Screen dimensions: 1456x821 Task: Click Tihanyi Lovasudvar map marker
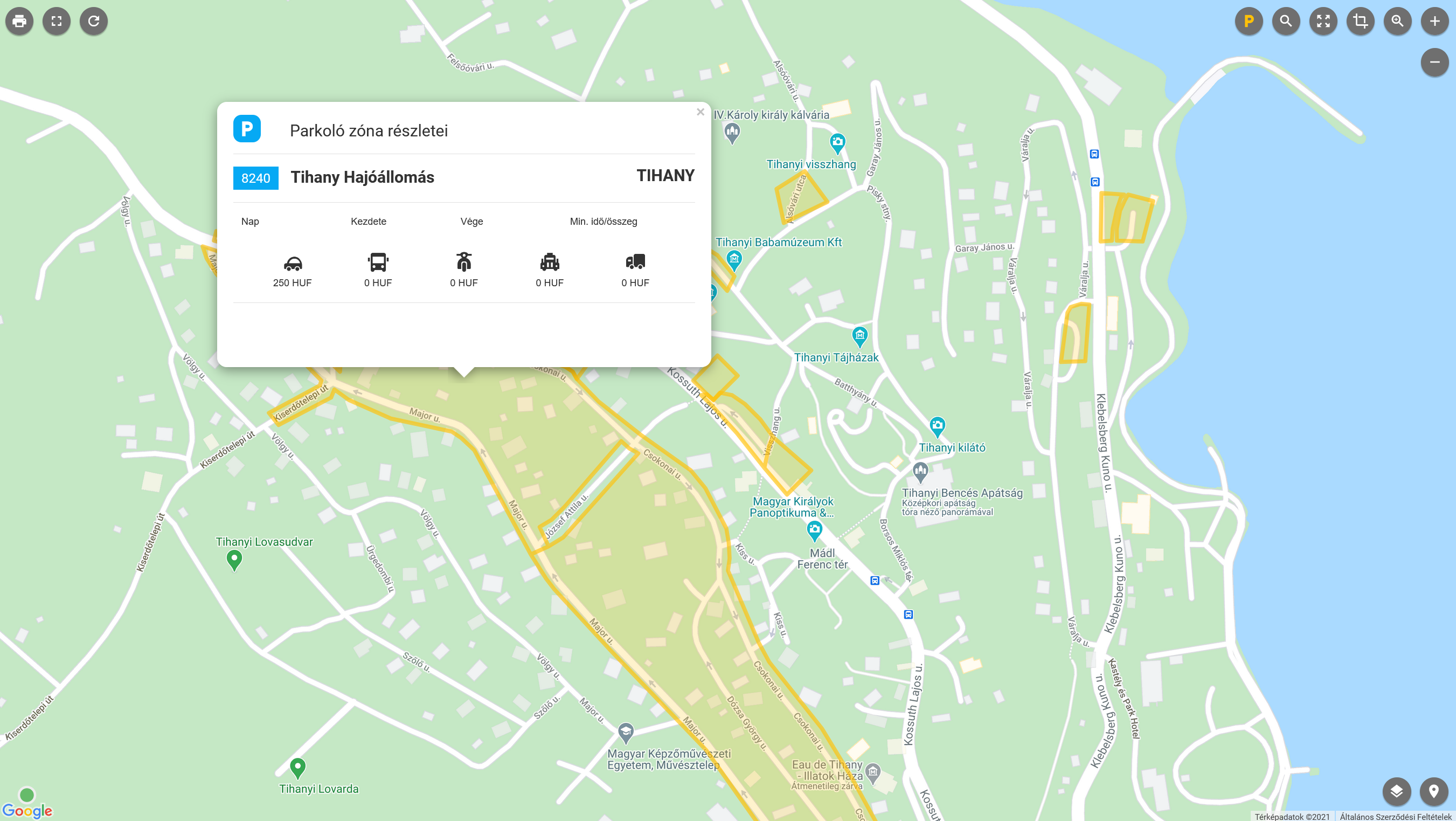tap(234, 560)
